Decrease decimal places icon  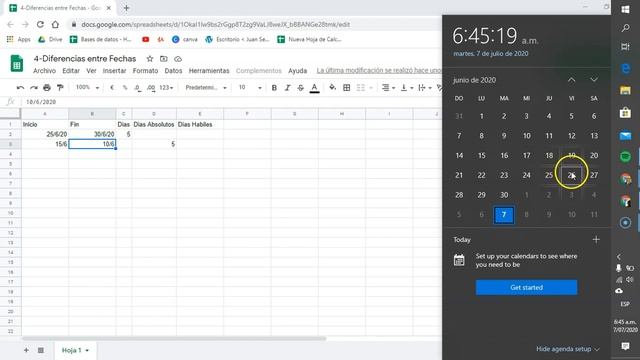pos(138,88)
